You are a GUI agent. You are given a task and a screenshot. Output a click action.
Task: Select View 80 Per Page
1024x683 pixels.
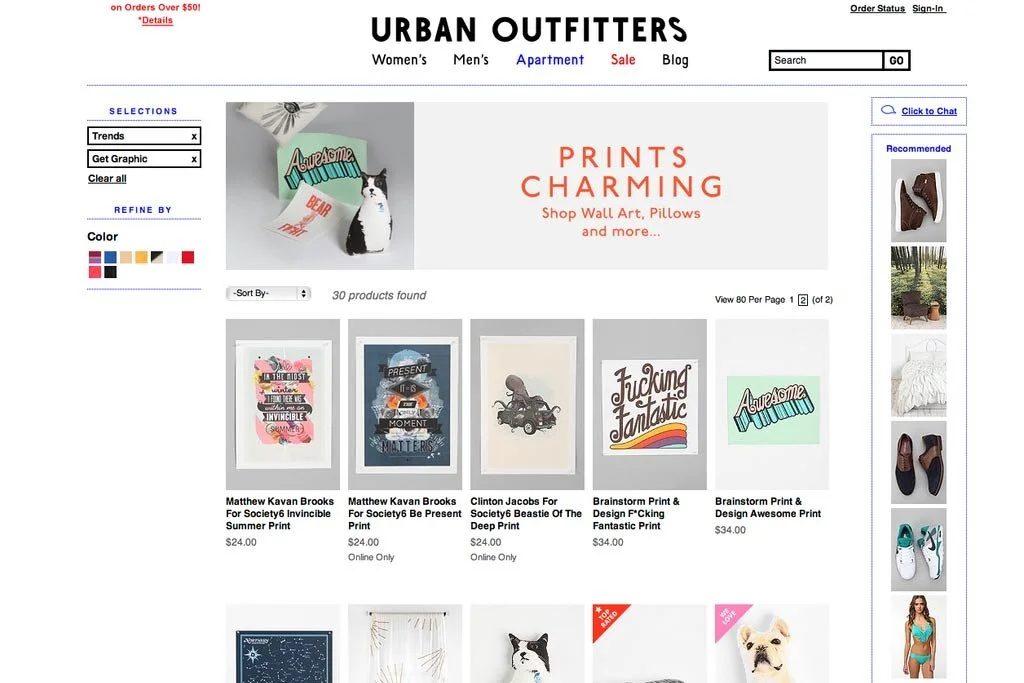tap(750, 300)
